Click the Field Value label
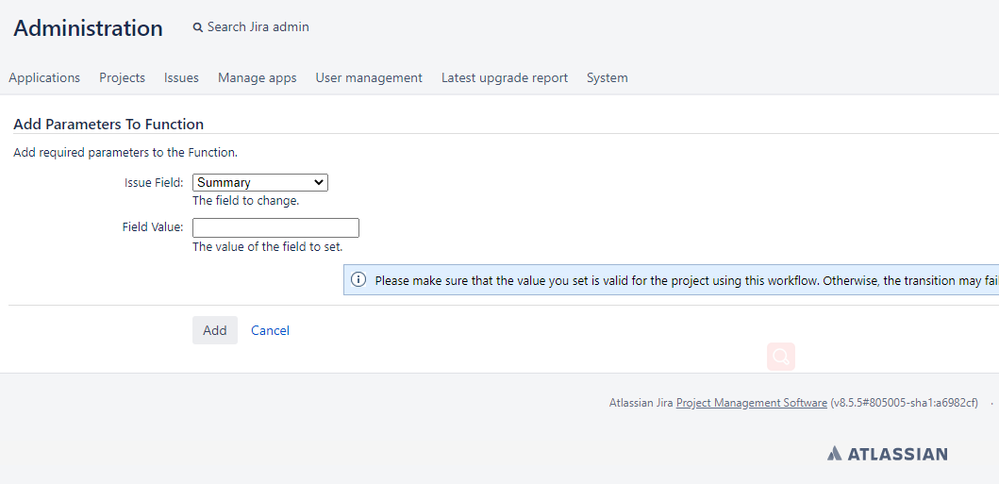Image resolution: width=999 pixels, height=484 pixels. 153,227
